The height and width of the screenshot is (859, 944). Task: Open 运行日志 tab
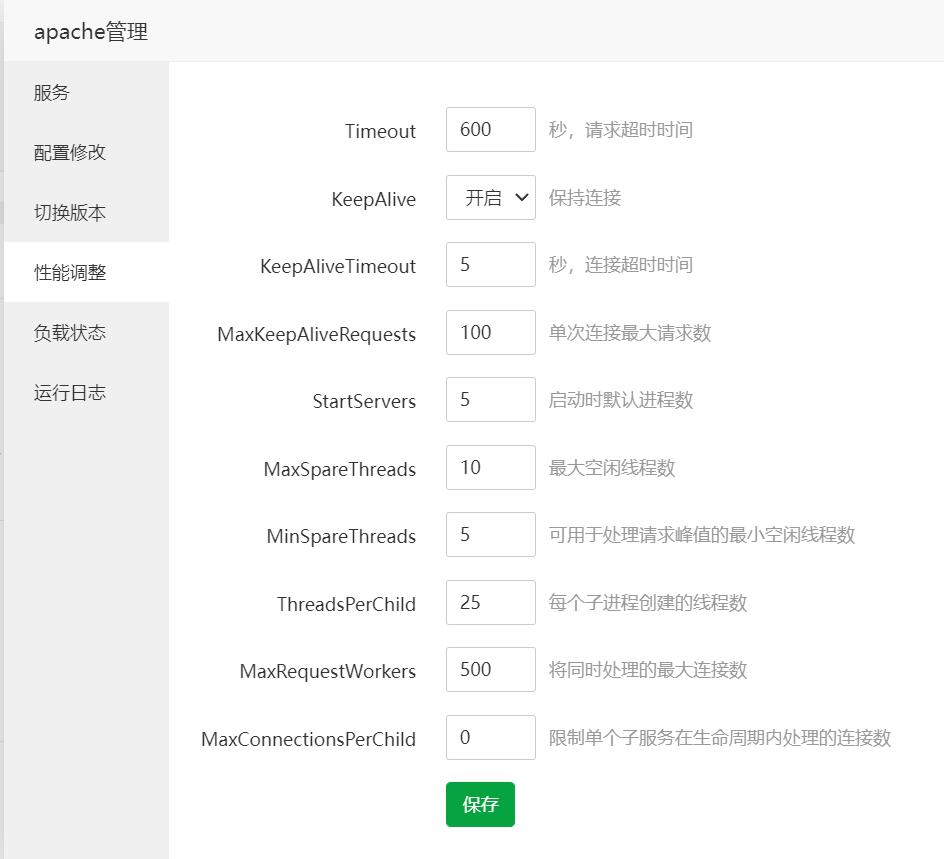point(86,392)
